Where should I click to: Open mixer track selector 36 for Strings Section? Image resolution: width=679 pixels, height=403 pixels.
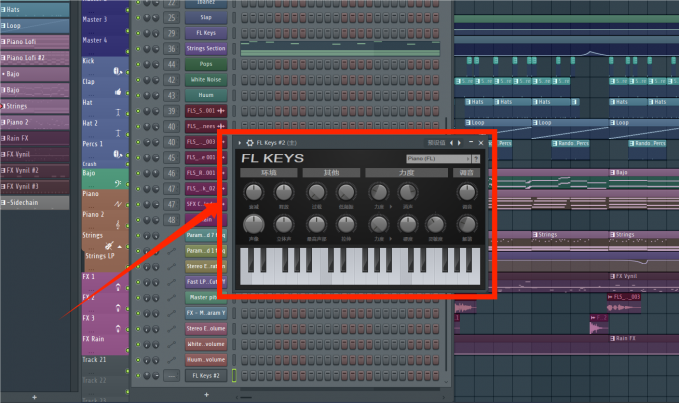[171, 49]
